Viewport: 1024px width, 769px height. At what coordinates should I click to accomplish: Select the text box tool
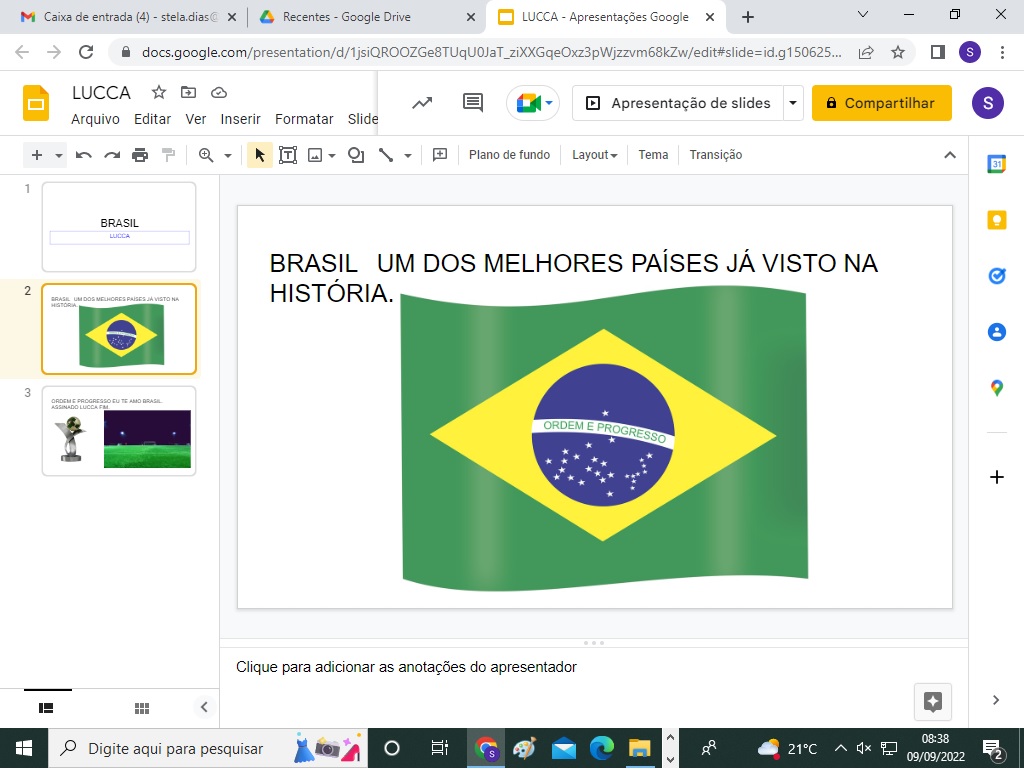[288, 155]
